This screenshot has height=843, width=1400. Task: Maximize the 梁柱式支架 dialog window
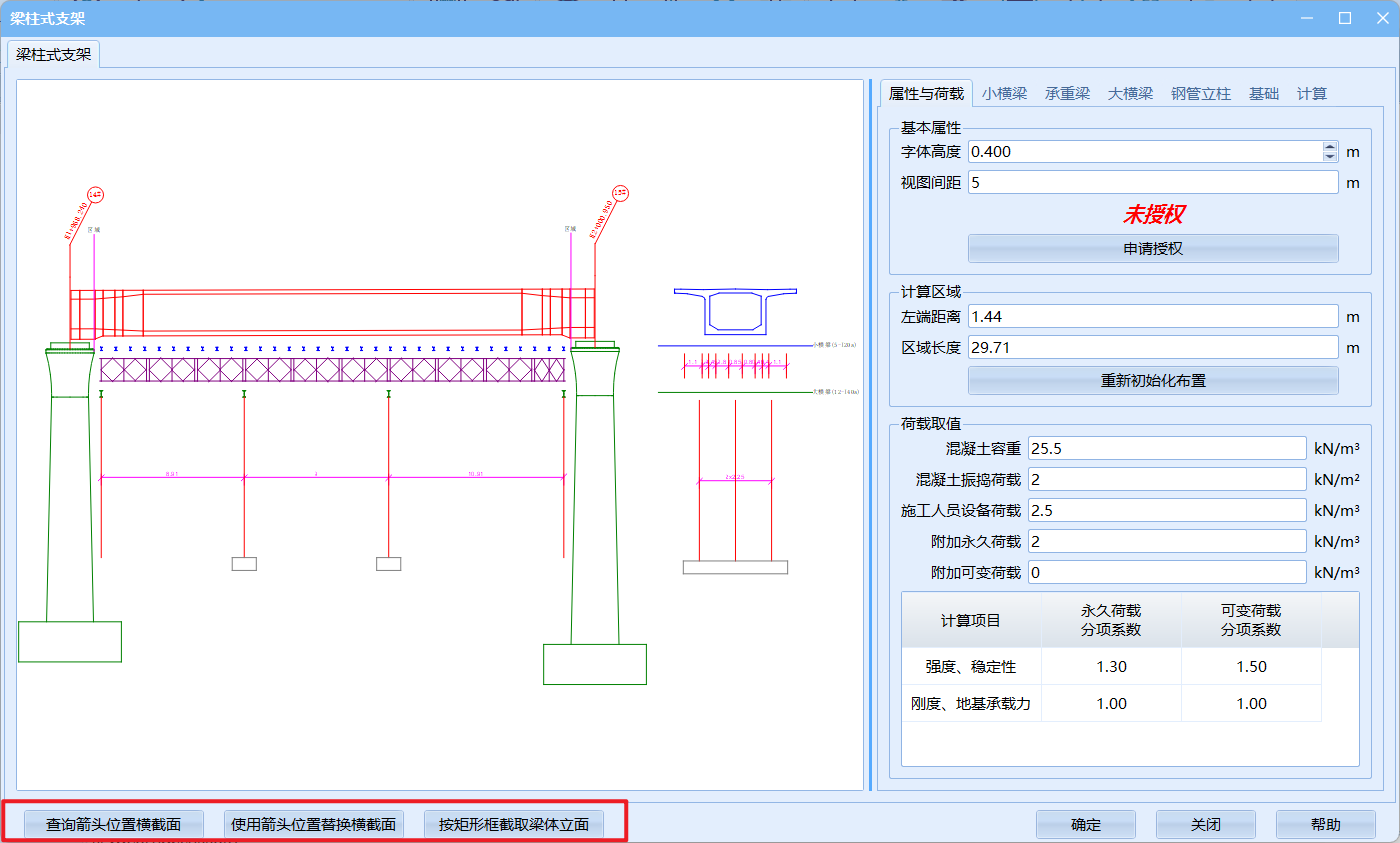(x=1345, y=18)
